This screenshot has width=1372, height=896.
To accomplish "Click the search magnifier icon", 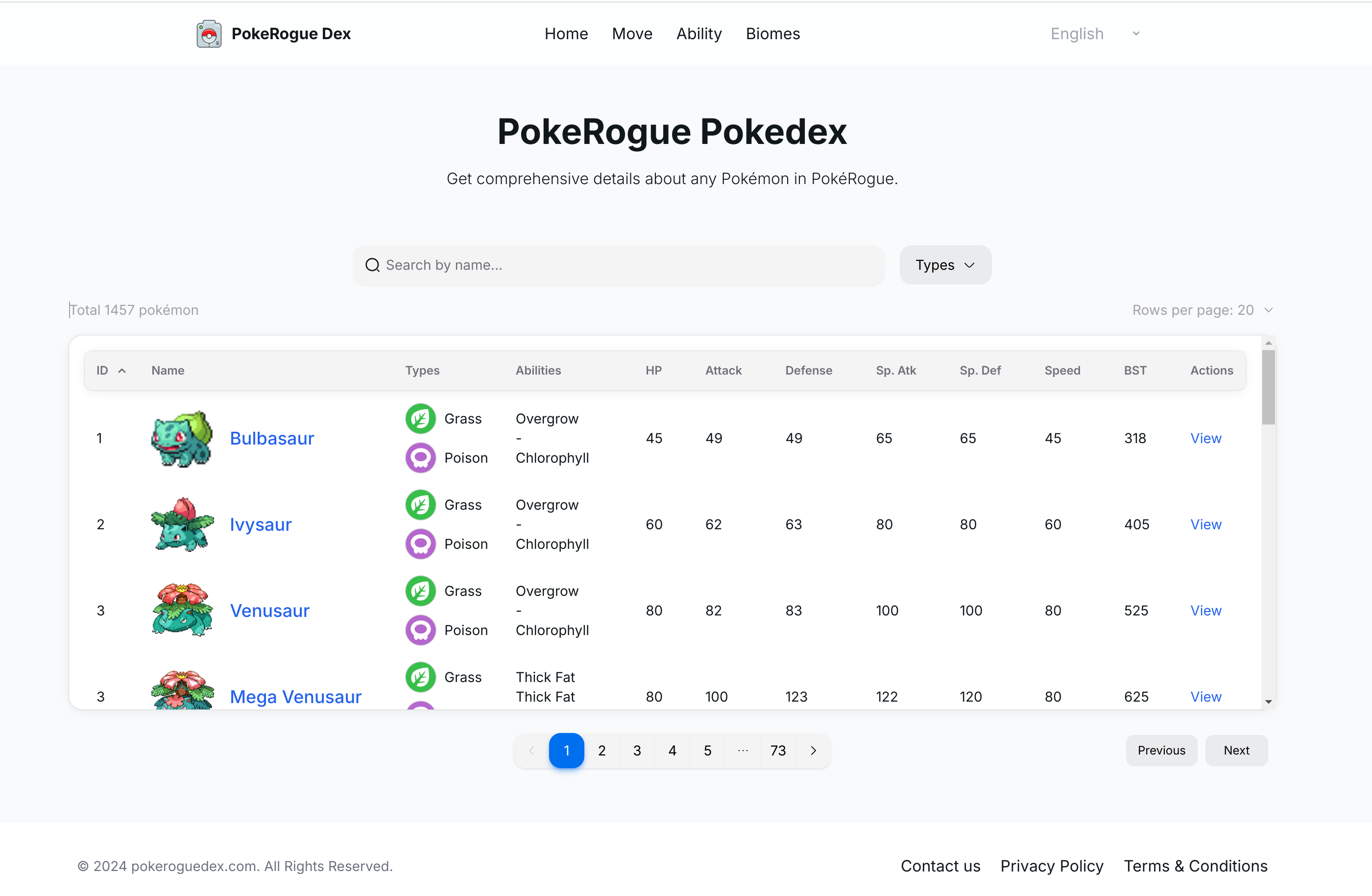I will click(372, 265).
